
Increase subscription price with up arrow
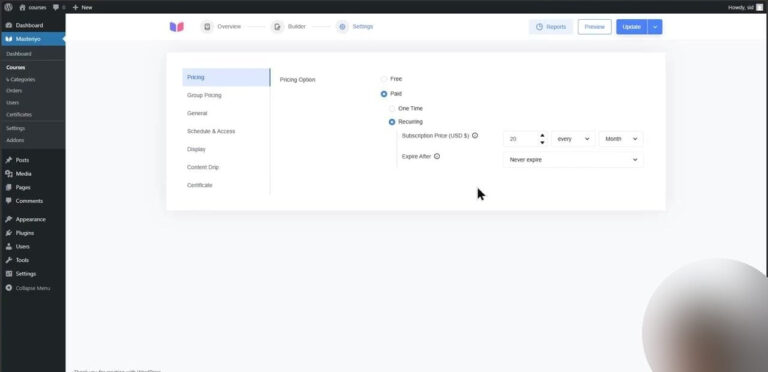click(x=542, y=136)
